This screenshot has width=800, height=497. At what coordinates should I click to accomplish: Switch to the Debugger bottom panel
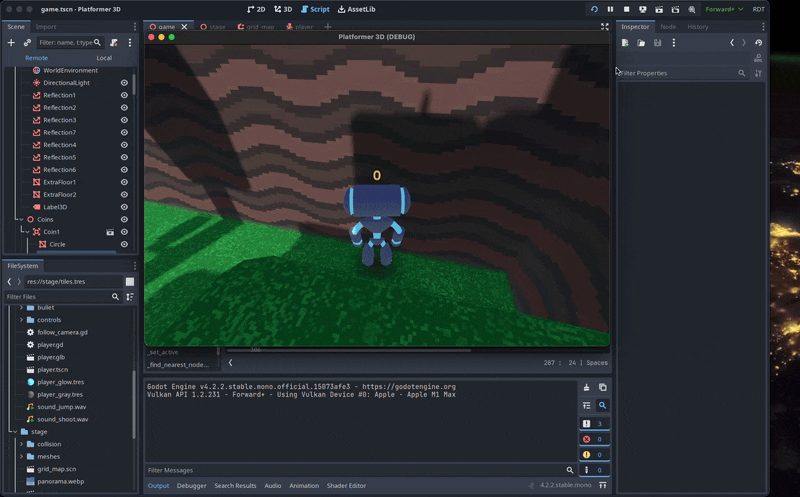click(x=191, y=486)
